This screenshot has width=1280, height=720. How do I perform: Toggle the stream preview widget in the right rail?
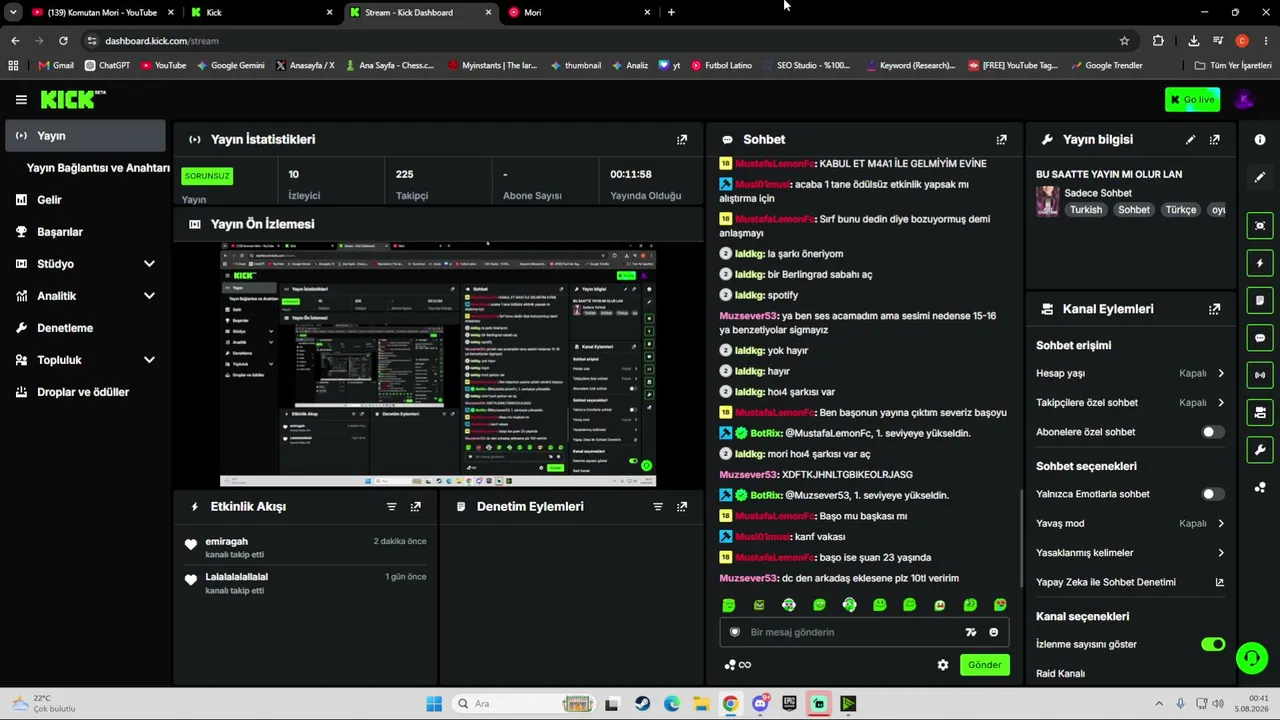point(1260,226)
